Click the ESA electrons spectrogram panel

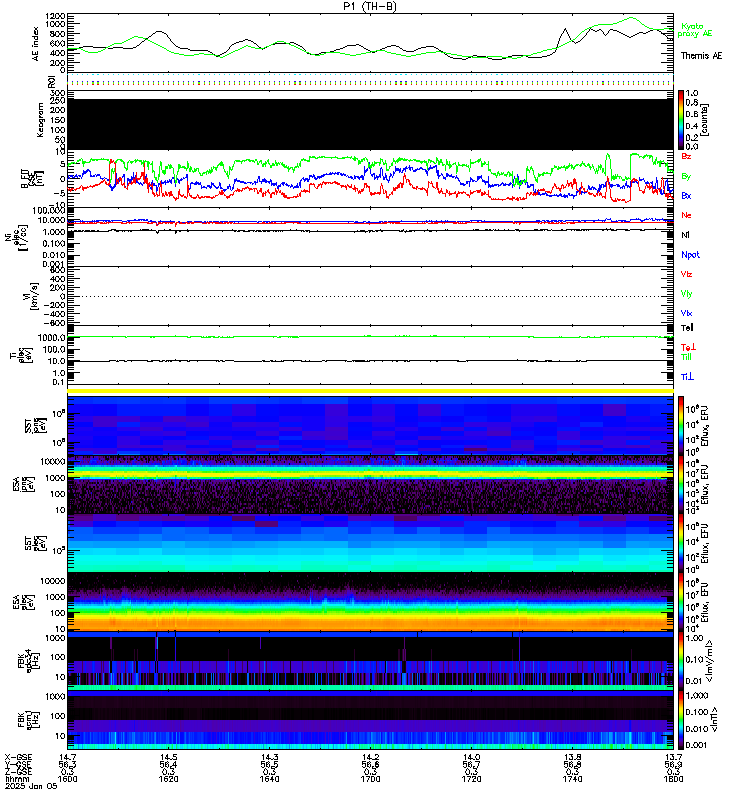point(370,602)
